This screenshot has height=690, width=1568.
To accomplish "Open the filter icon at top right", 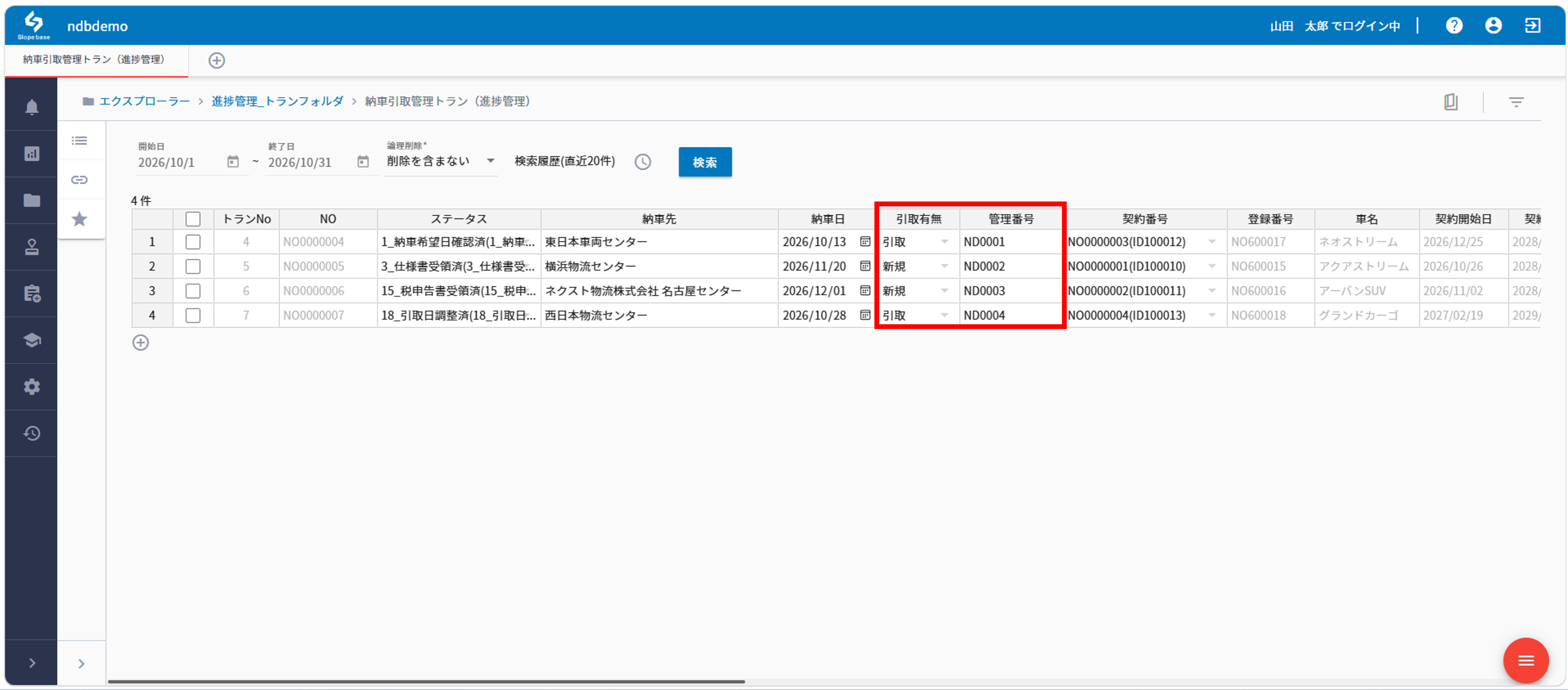I will (1516, 102).
